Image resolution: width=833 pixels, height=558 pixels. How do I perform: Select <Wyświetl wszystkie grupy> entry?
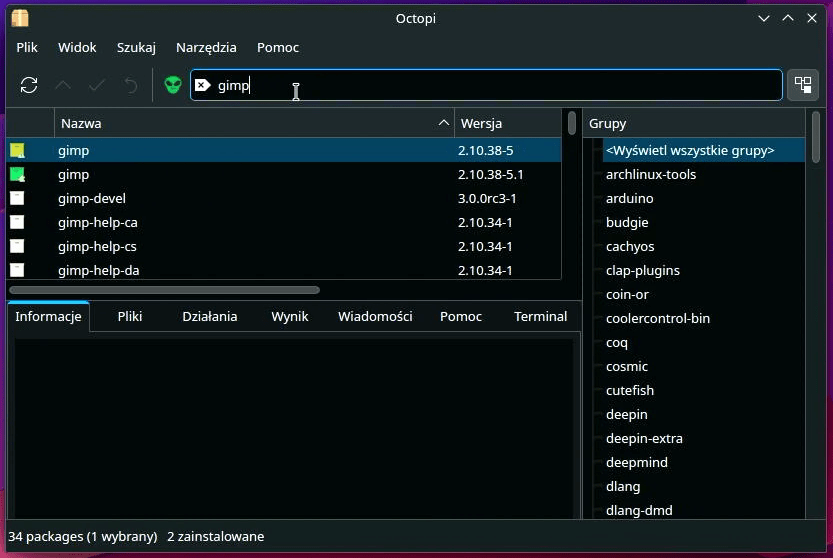point(703,150)
